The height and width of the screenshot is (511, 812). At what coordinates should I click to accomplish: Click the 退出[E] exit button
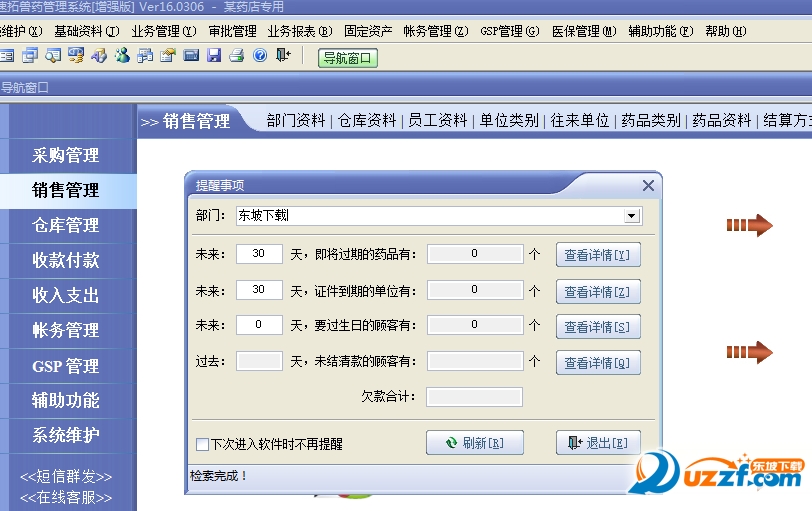click(598, 443)
